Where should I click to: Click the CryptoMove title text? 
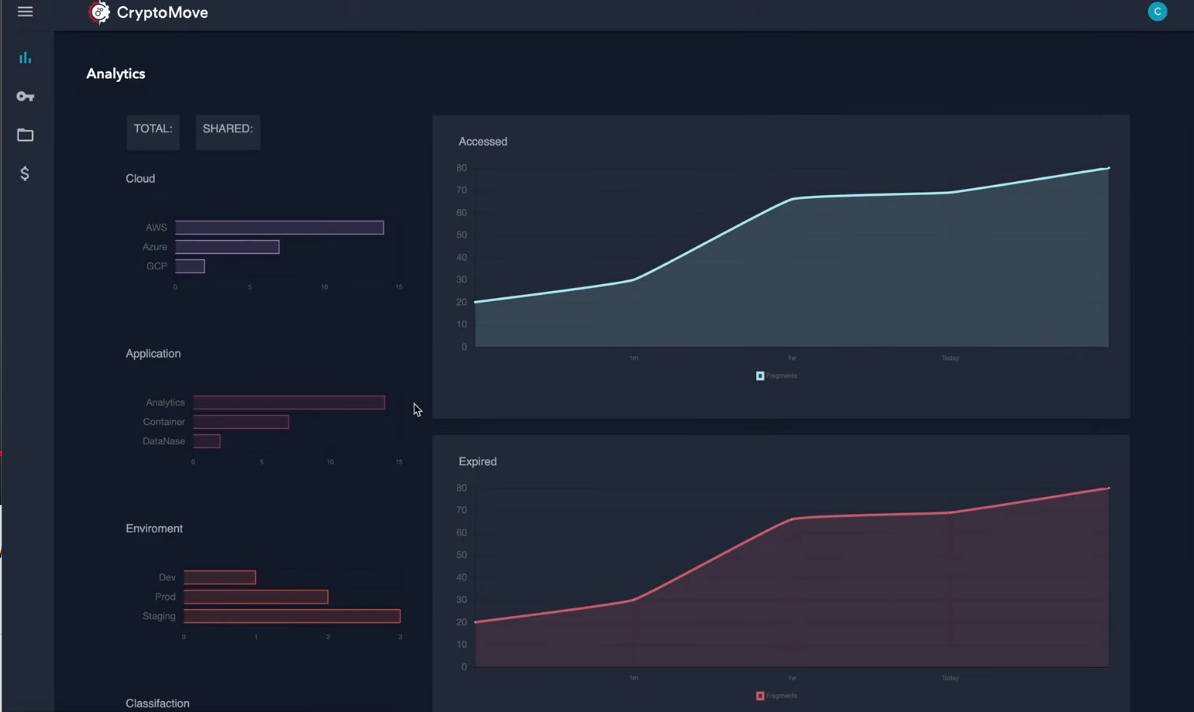tap(162, 13)
